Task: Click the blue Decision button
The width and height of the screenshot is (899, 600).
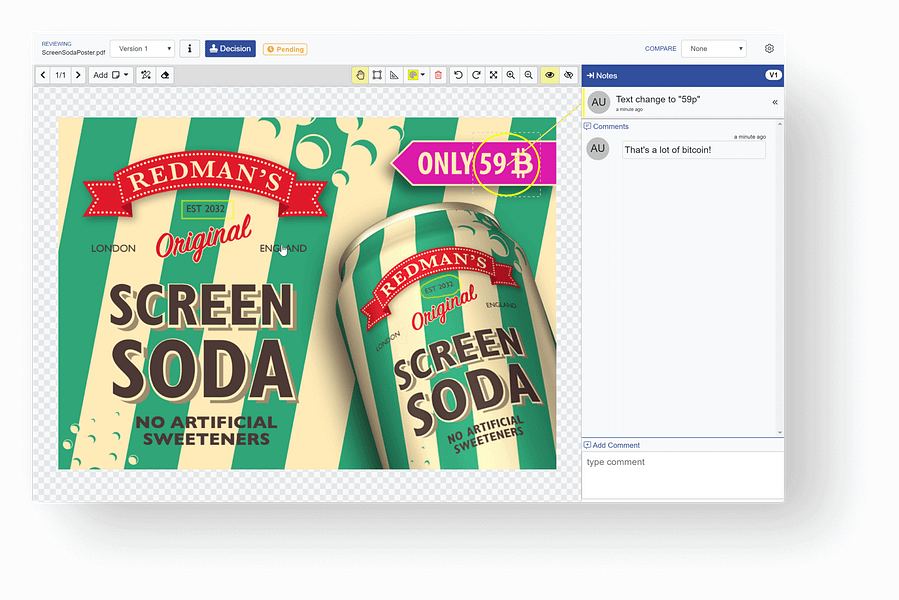Action: 230,48
